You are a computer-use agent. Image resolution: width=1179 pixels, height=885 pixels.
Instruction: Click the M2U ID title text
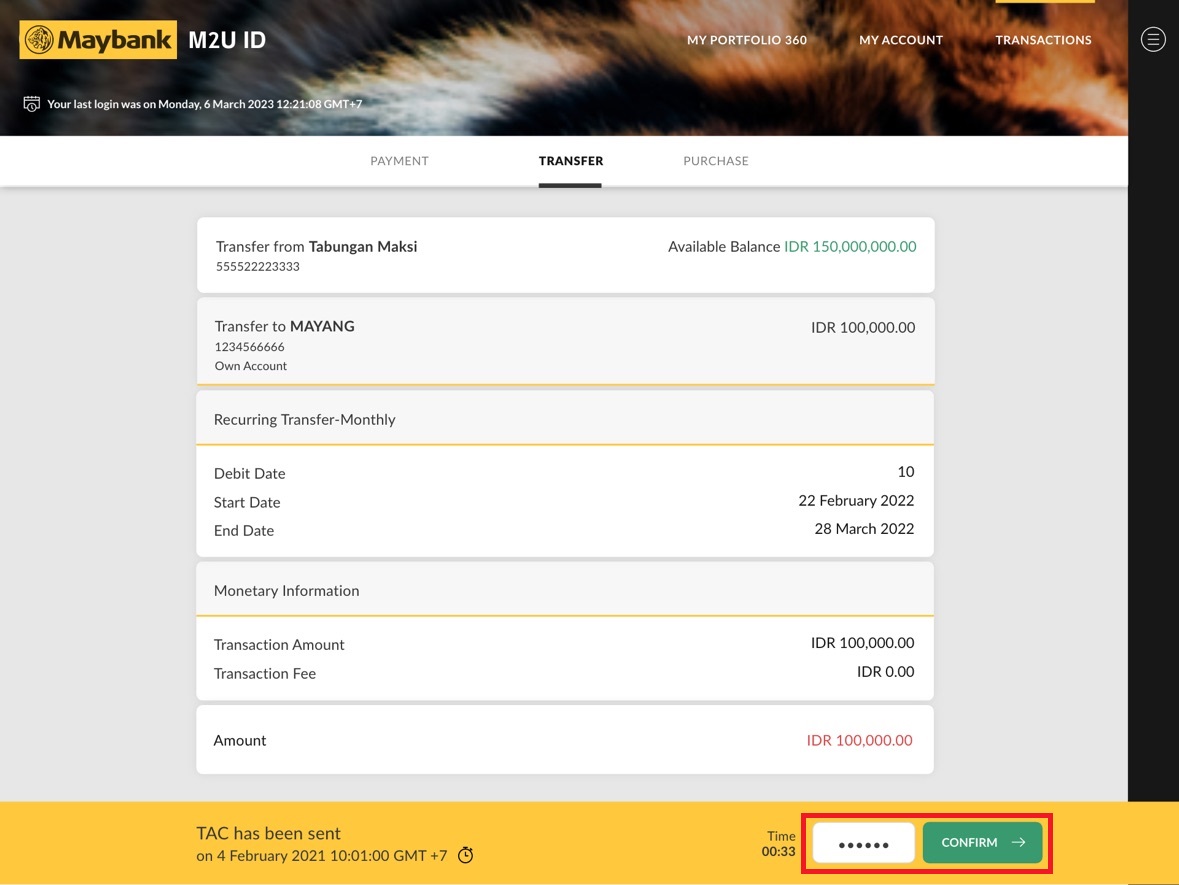coord(227,41)
